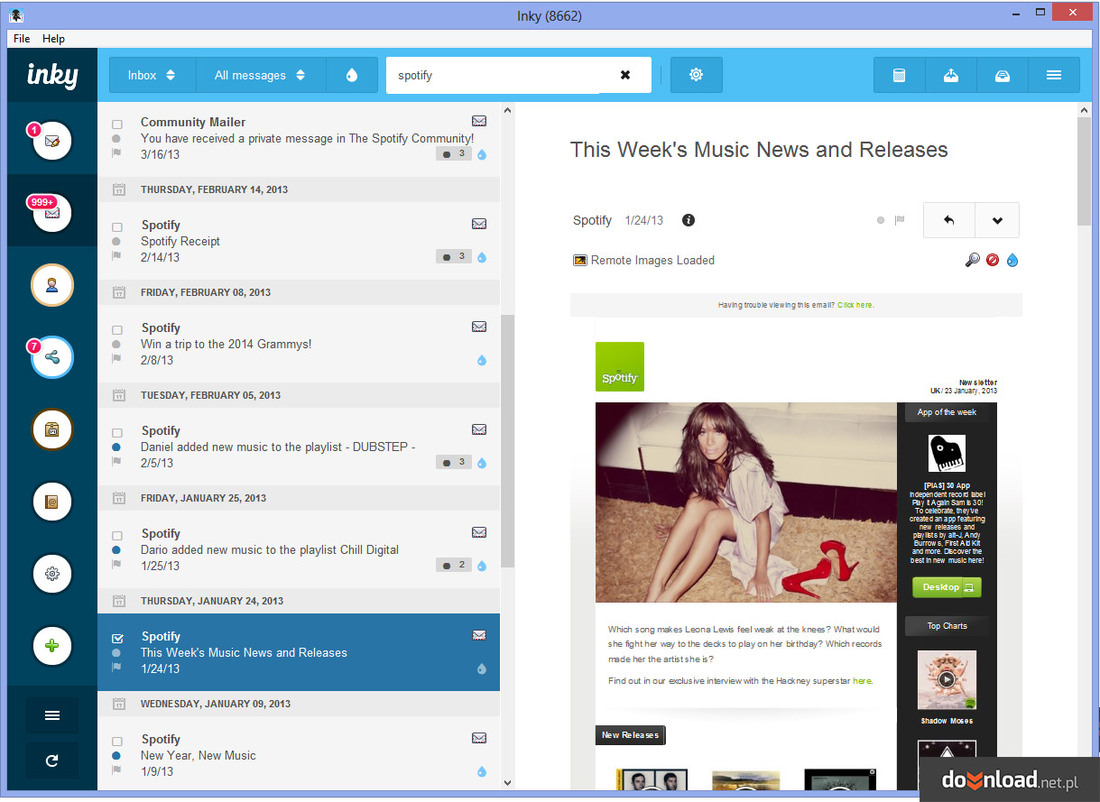Image resolution: width=1100 pixels, height=802 pixels.
Task: Click the outbox upload tray icon in toolbar
Action: pos(951,75)
